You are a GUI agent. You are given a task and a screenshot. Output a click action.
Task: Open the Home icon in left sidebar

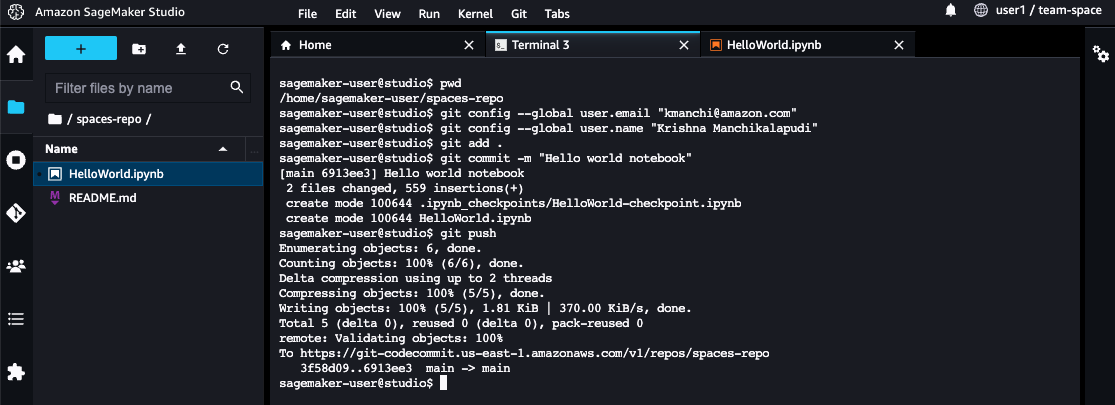(x=16, y=55)
